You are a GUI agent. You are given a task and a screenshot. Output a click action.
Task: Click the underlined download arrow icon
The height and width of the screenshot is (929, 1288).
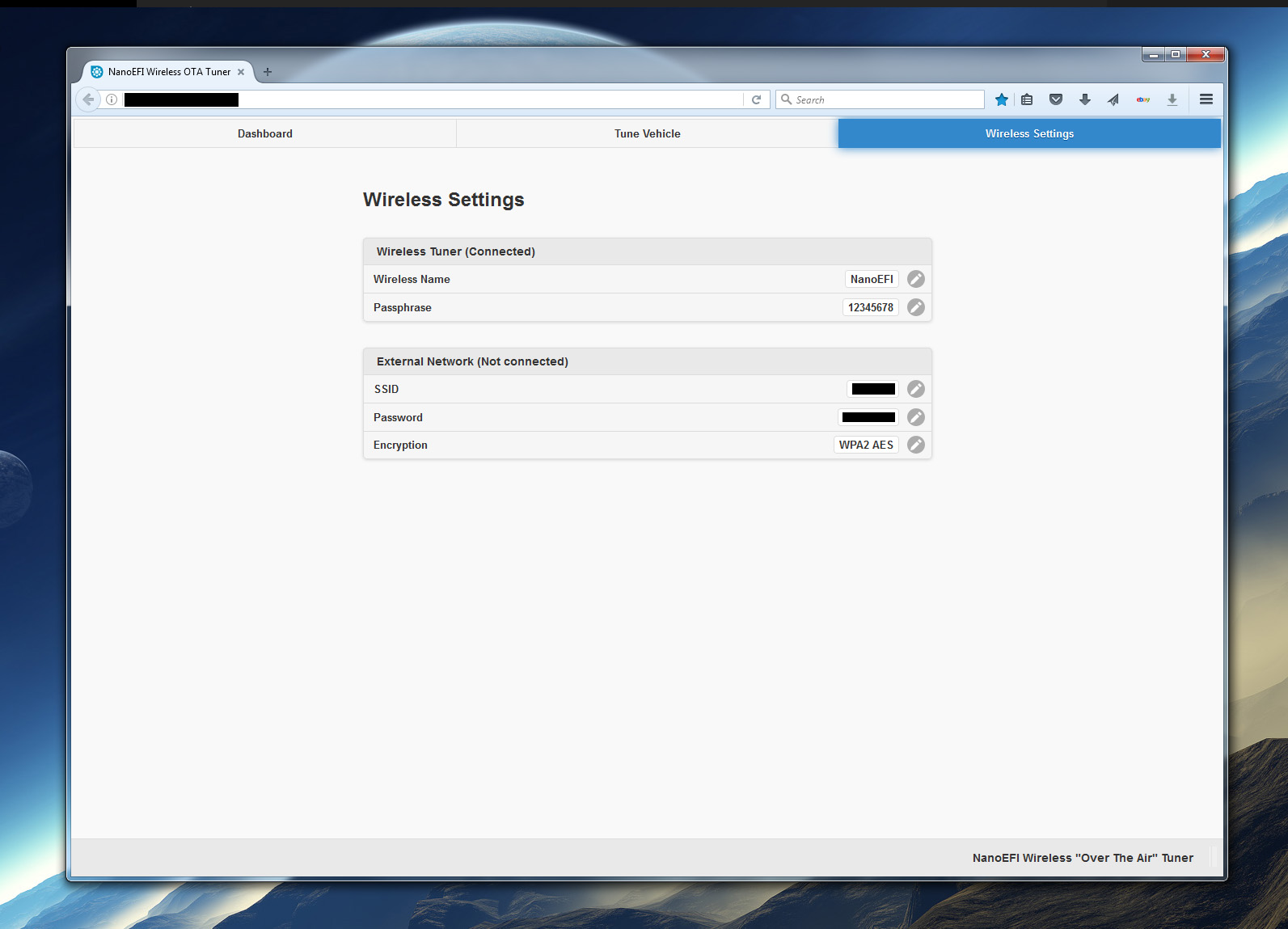point(1172,99)
